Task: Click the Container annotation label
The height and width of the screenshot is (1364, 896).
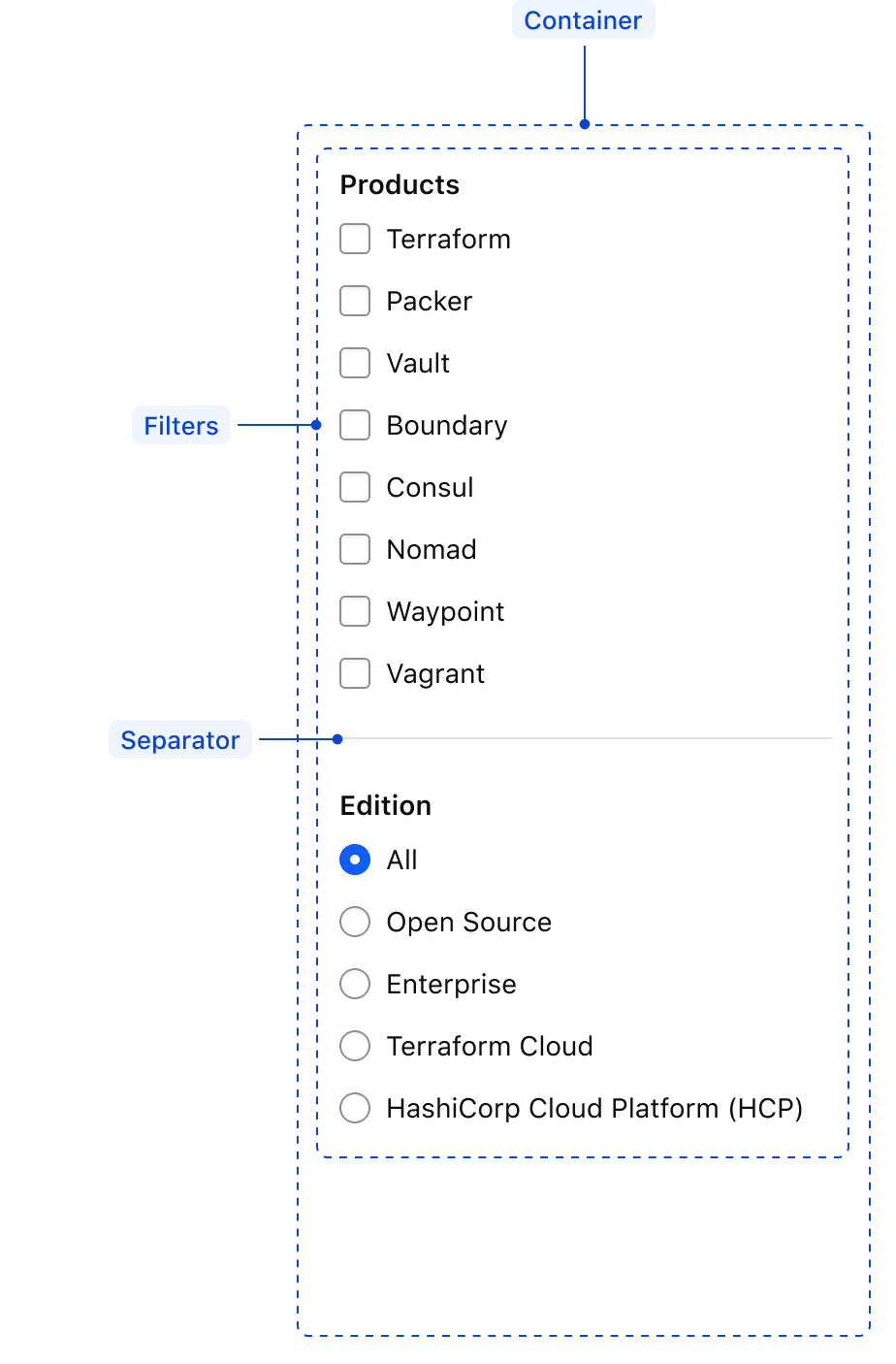Action: pos(583,19)
